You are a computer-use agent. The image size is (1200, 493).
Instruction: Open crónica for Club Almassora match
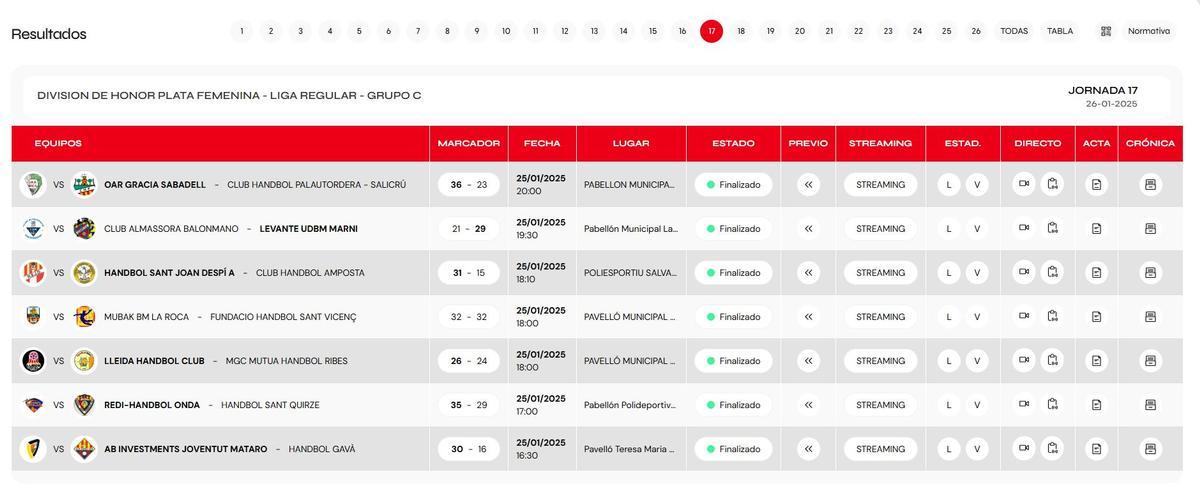[1150, 229]
